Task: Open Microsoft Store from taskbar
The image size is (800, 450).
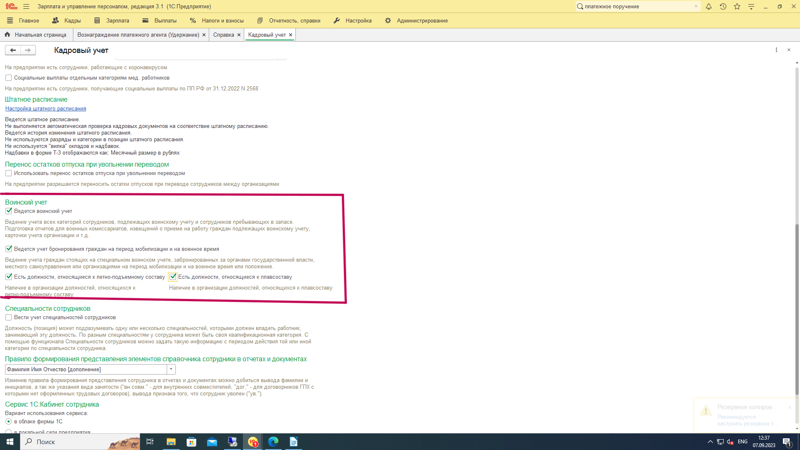Action: point(191,442)
